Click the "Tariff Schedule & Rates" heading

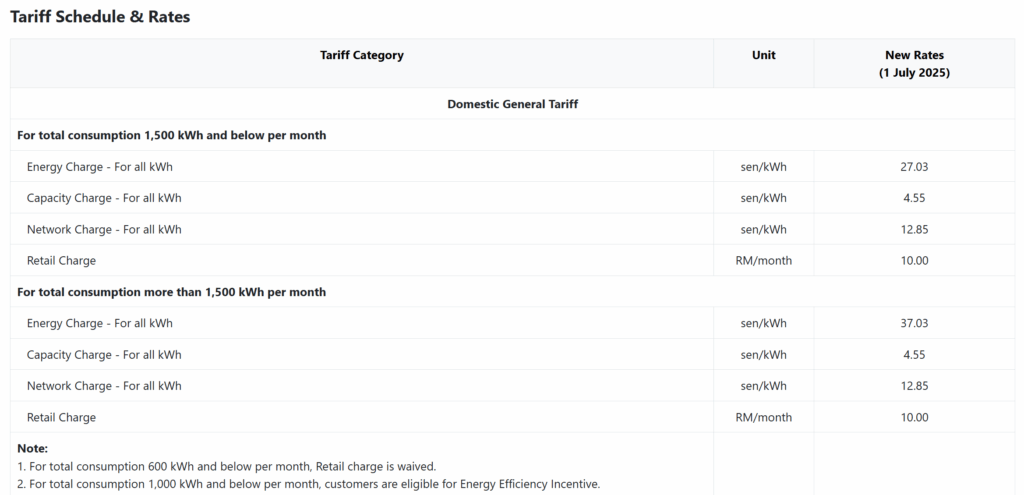100,17
